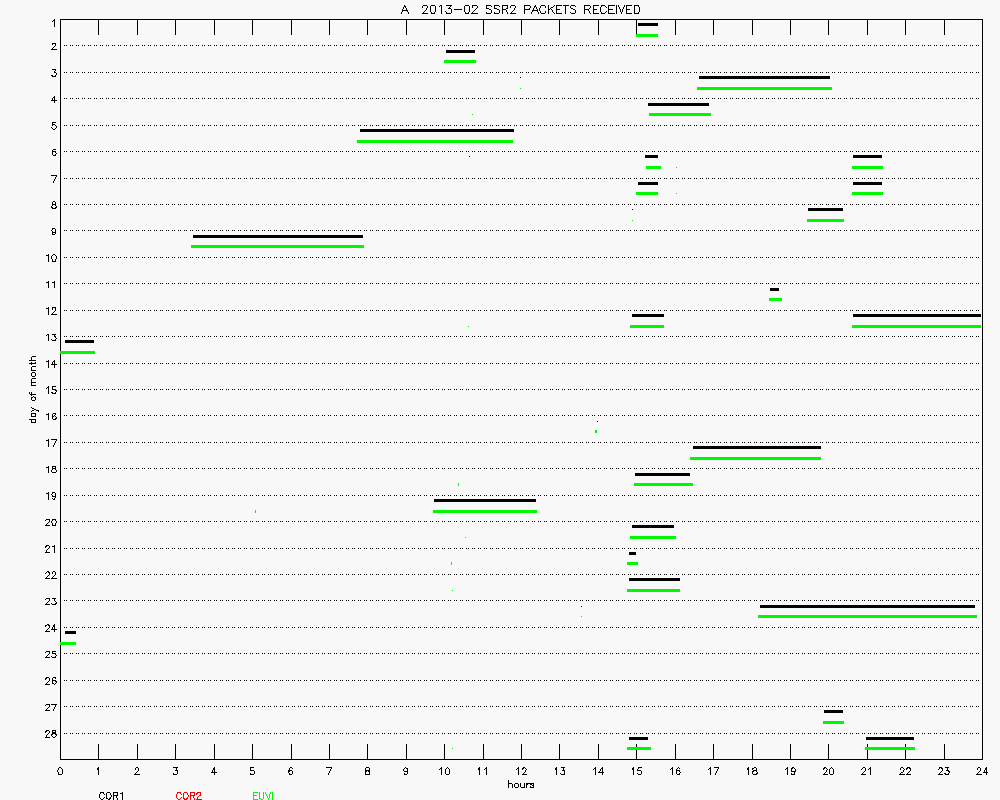Screen dimensions: 1000x800
Task: Select the green bar on day 24
Action: (68, 643)
